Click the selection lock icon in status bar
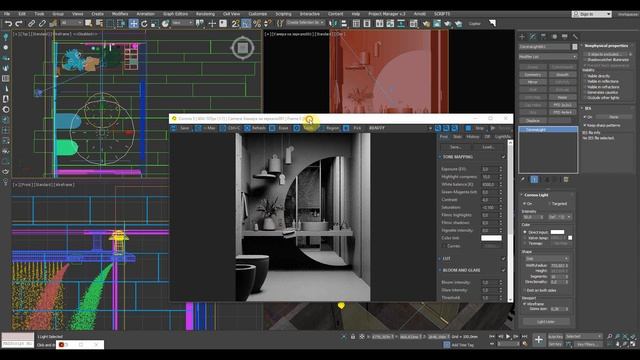Image resolution: width=640 pixels, height=360 pixels. point(353,337)
